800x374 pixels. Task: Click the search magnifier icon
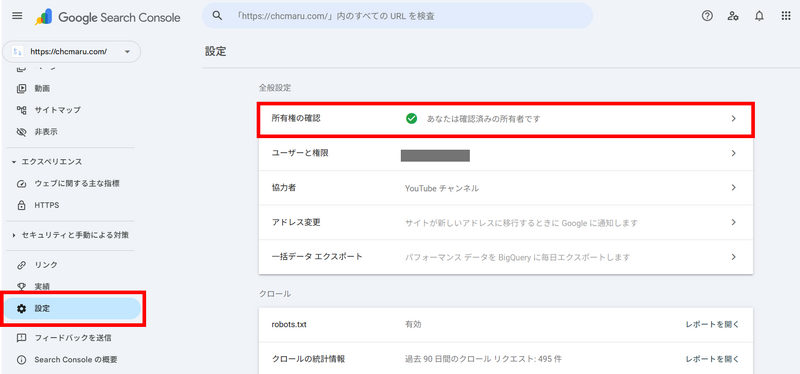tap(217, 16)
